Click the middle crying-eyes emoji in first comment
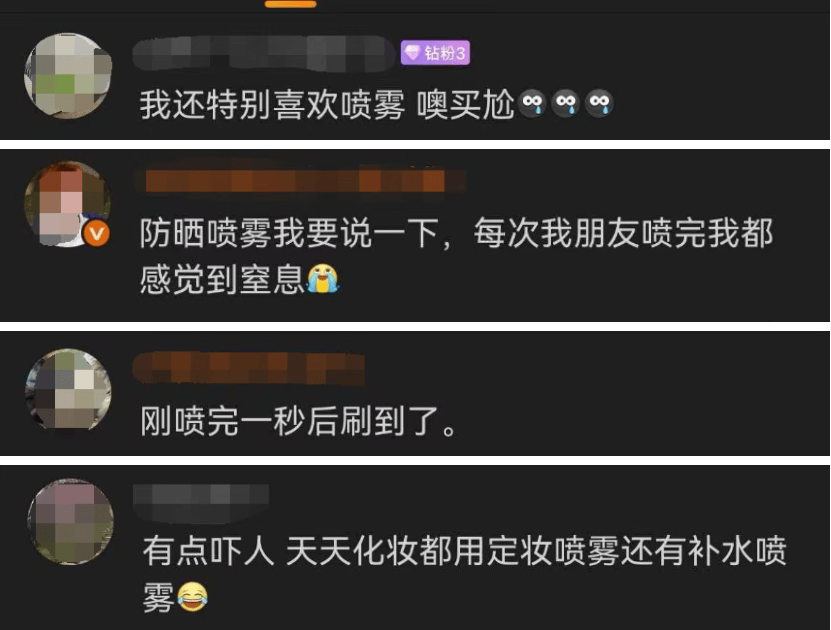 point(565,103)
